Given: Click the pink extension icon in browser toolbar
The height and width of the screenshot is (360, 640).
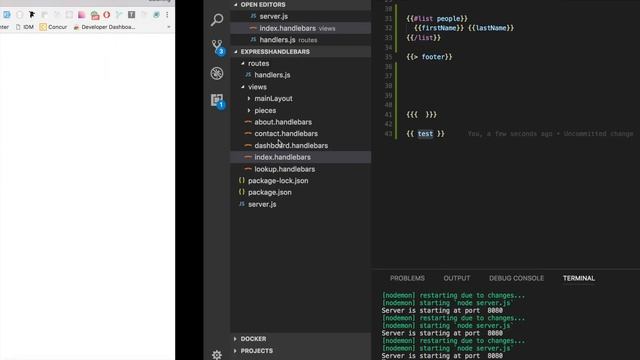Looking at the screenshot, I should point(81,15).
